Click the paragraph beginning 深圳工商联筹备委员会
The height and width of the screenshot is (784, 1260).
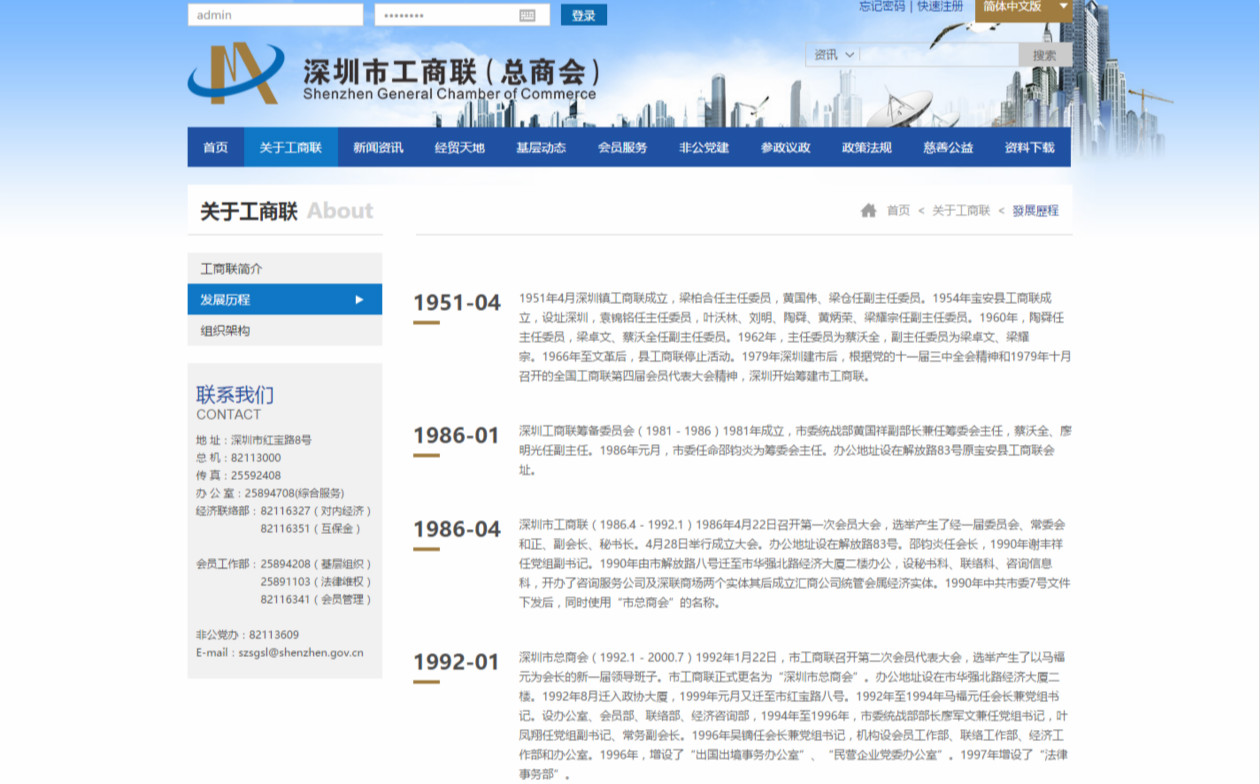(x=795, y=450)
